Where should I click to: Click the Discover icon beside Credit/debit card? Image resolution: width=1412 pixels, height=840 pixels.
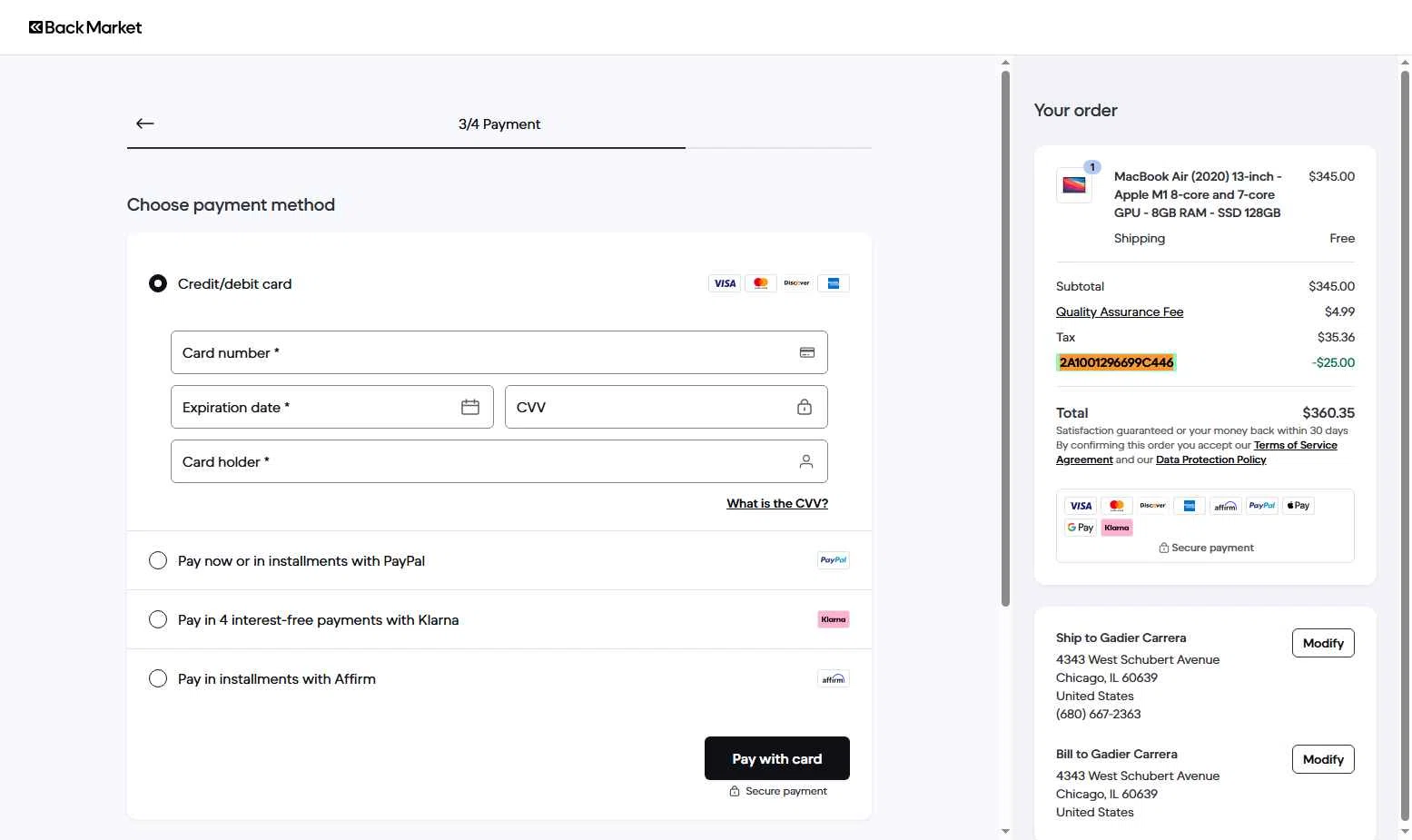point(797,283)
